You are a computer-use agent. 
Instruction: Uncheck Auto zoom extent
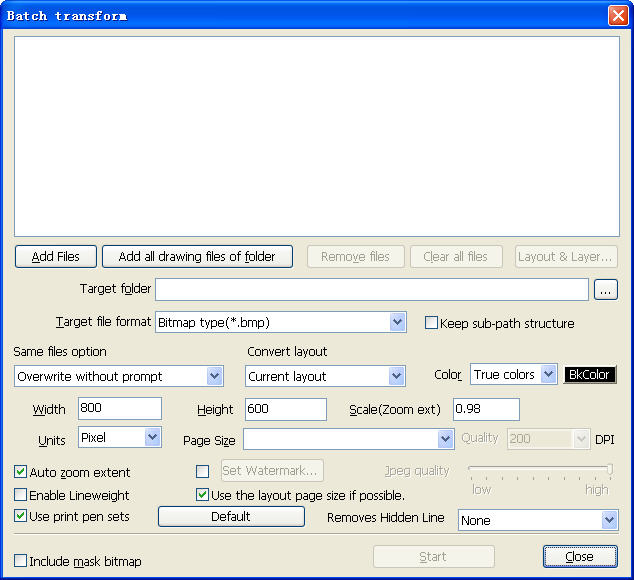21,472
